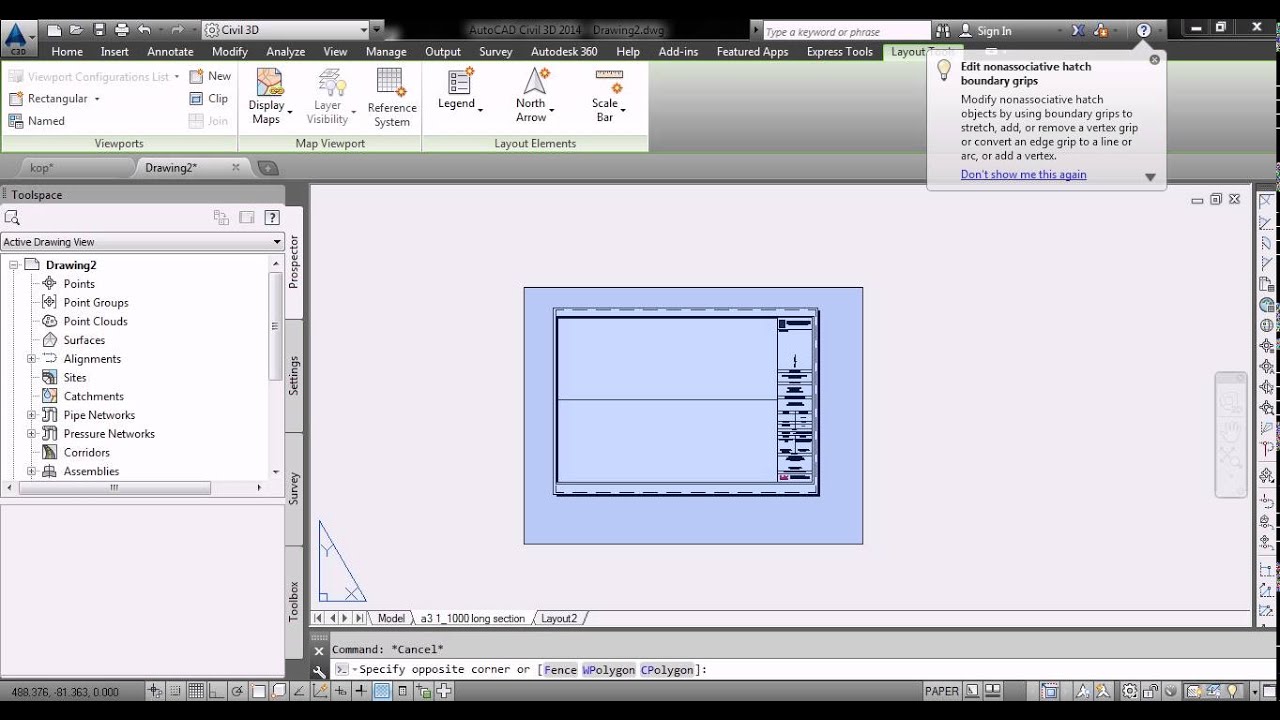Click the New file icon in quick access toolbar
The width and height of the screenshot is (1280, 720).
pyautogui.click(x=55, y=30)
